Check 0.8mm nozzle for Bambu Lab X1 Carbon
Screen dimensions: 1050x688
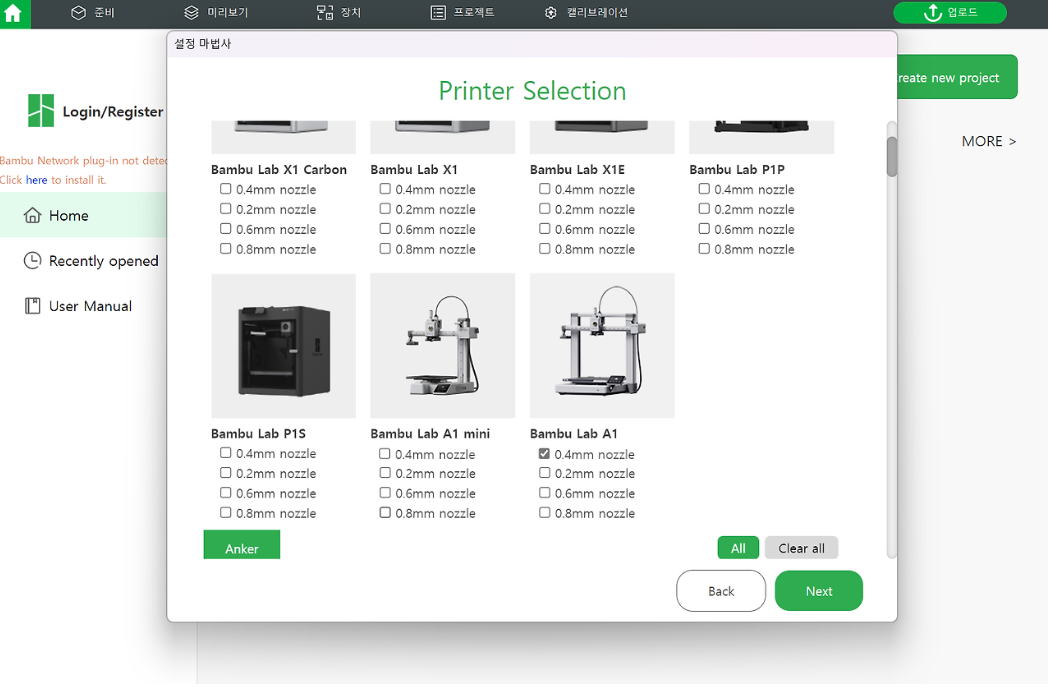226,249
